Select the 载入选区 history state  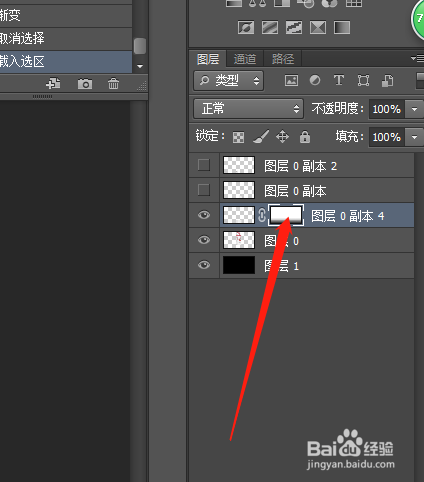coord(66,62)
